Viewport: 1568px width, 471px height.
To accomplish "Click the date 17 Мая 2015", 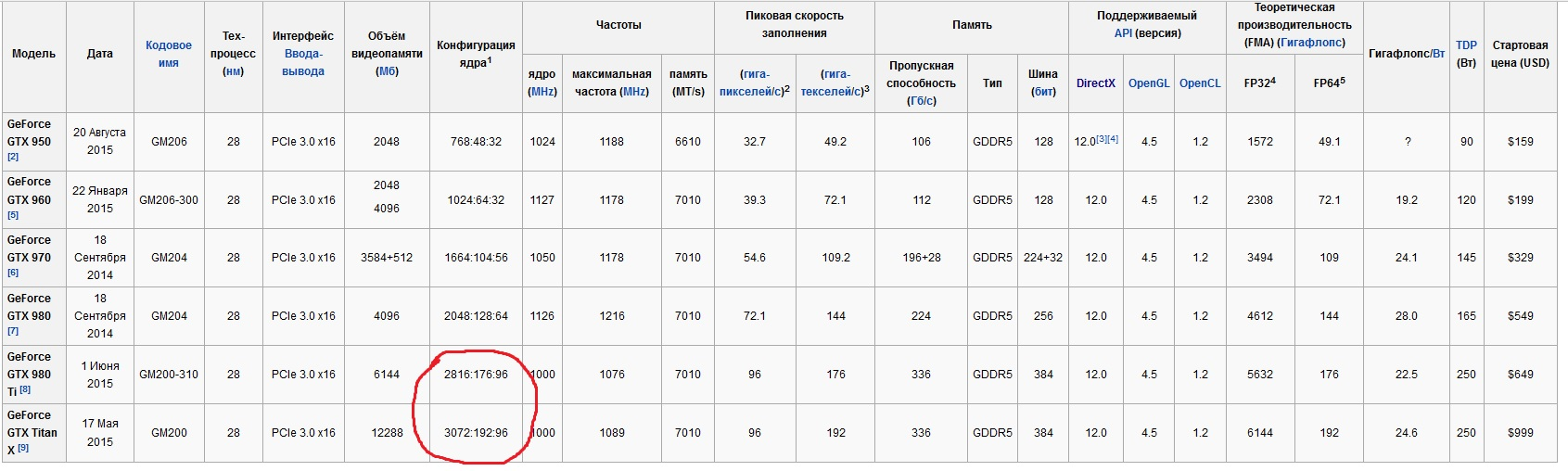I will 99,433.
